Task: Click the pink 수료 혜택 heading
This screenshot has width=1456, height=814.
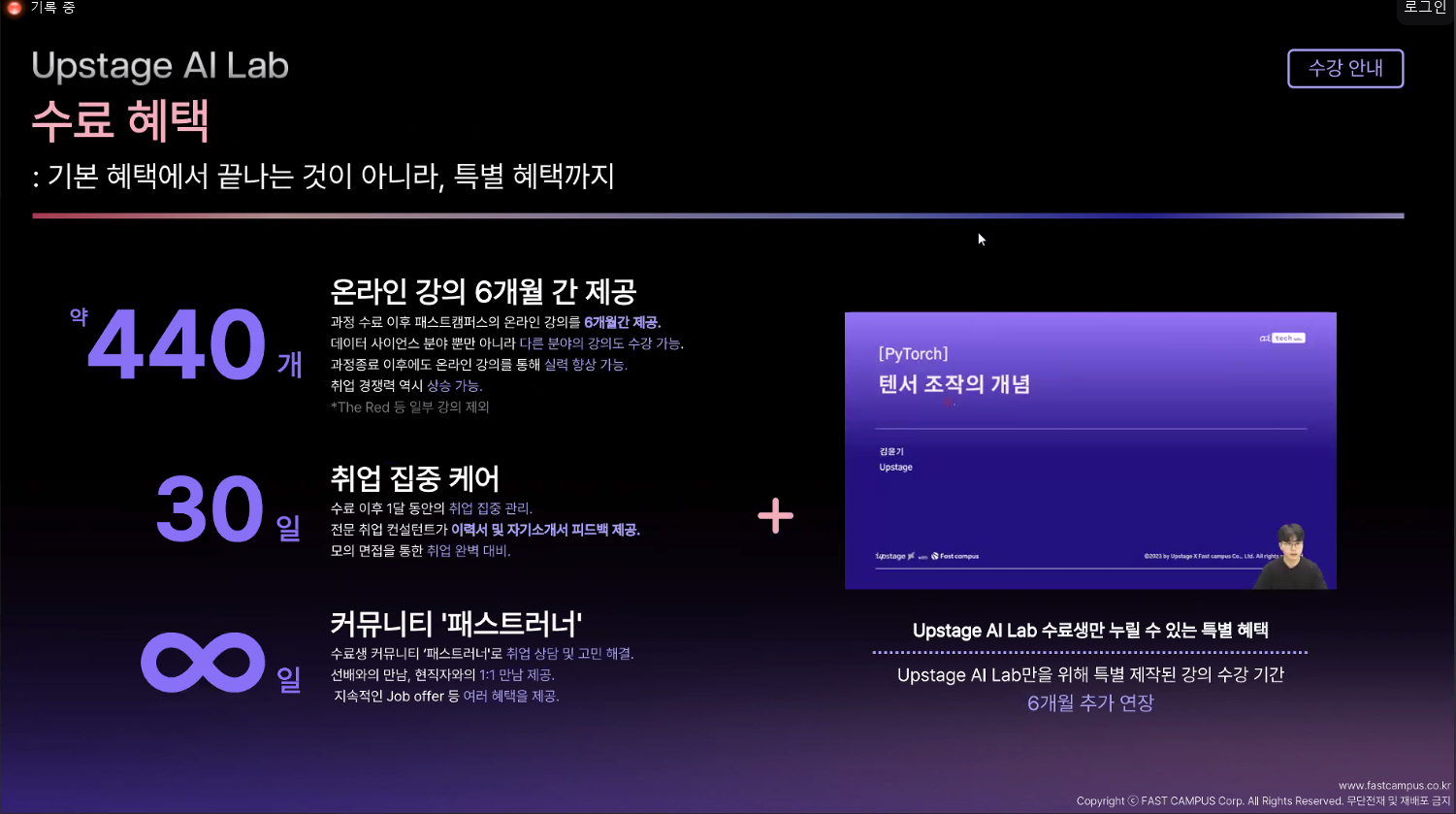Action: click(120, 120)
